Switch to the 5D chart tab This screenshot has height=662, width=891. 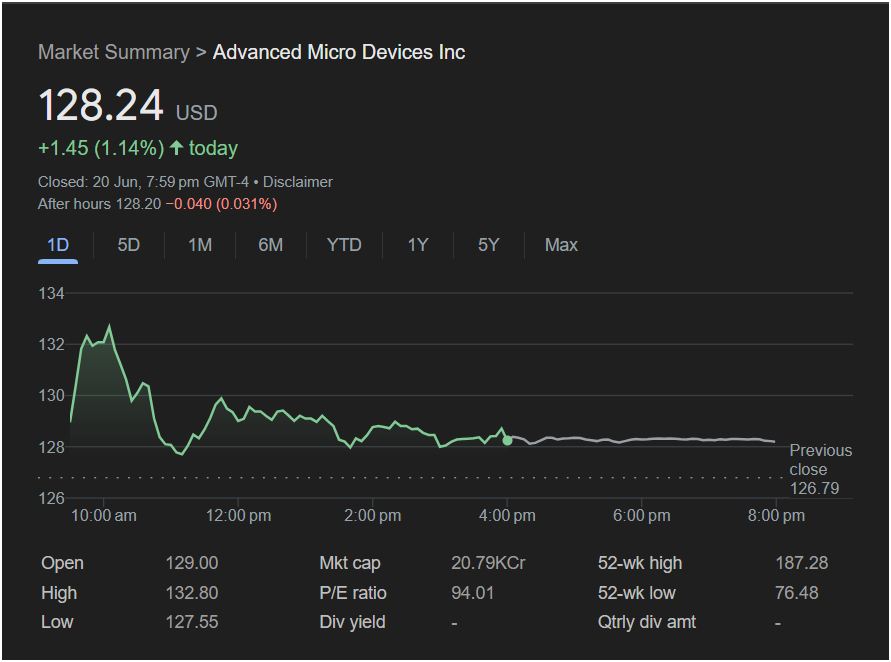coord(128,245)
